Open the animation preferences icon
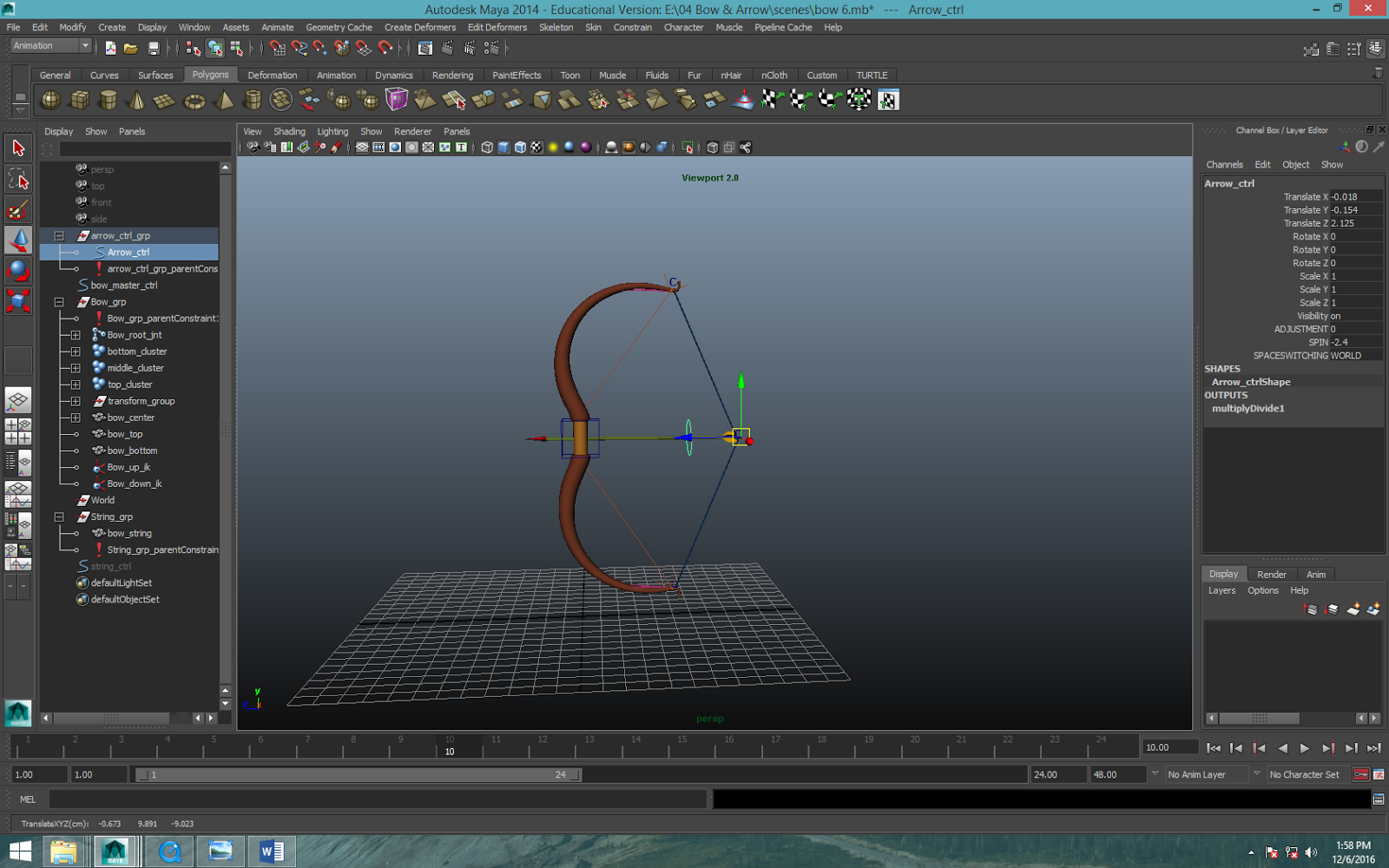1389x868 pixels. (1379, 774)
